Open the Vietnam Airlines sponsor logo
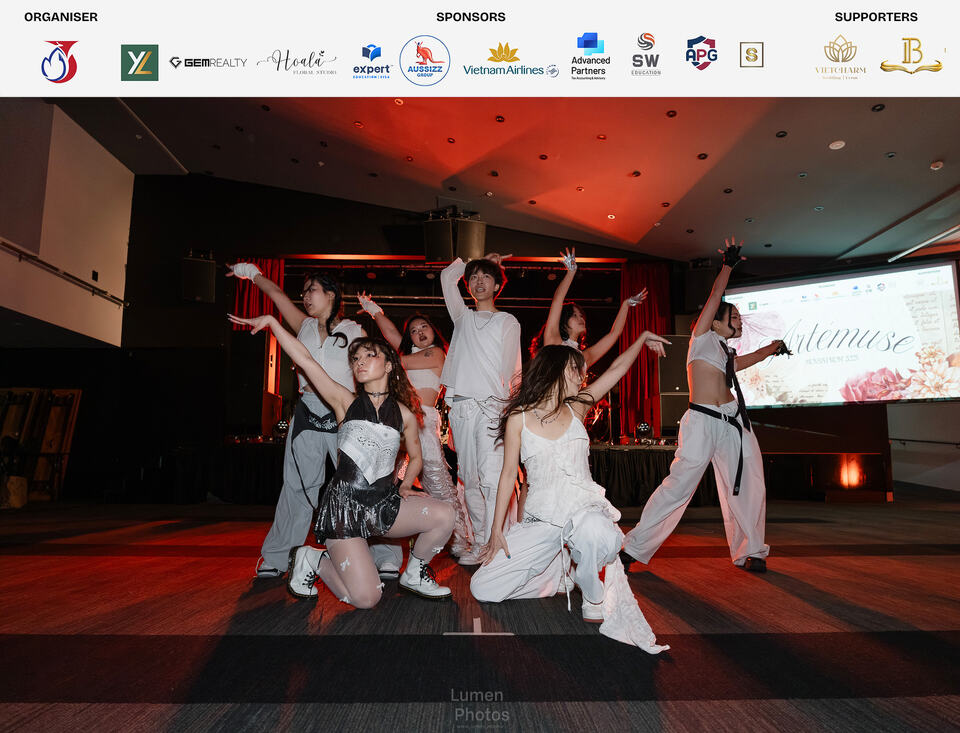The image size is (960, 733). (x=511, y=61)
